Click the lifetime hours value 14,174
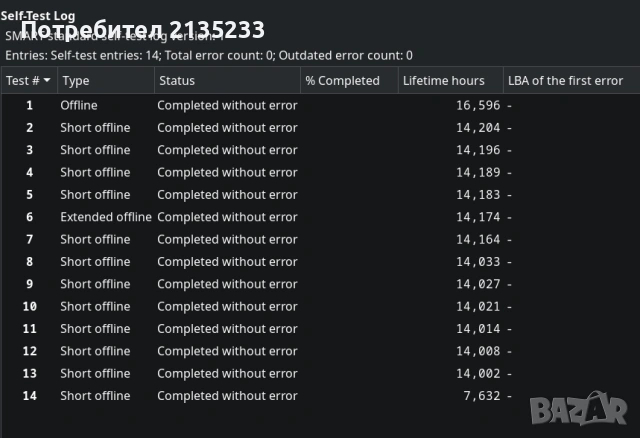Screen dimensions: 640x438 [x=478, y=217]
